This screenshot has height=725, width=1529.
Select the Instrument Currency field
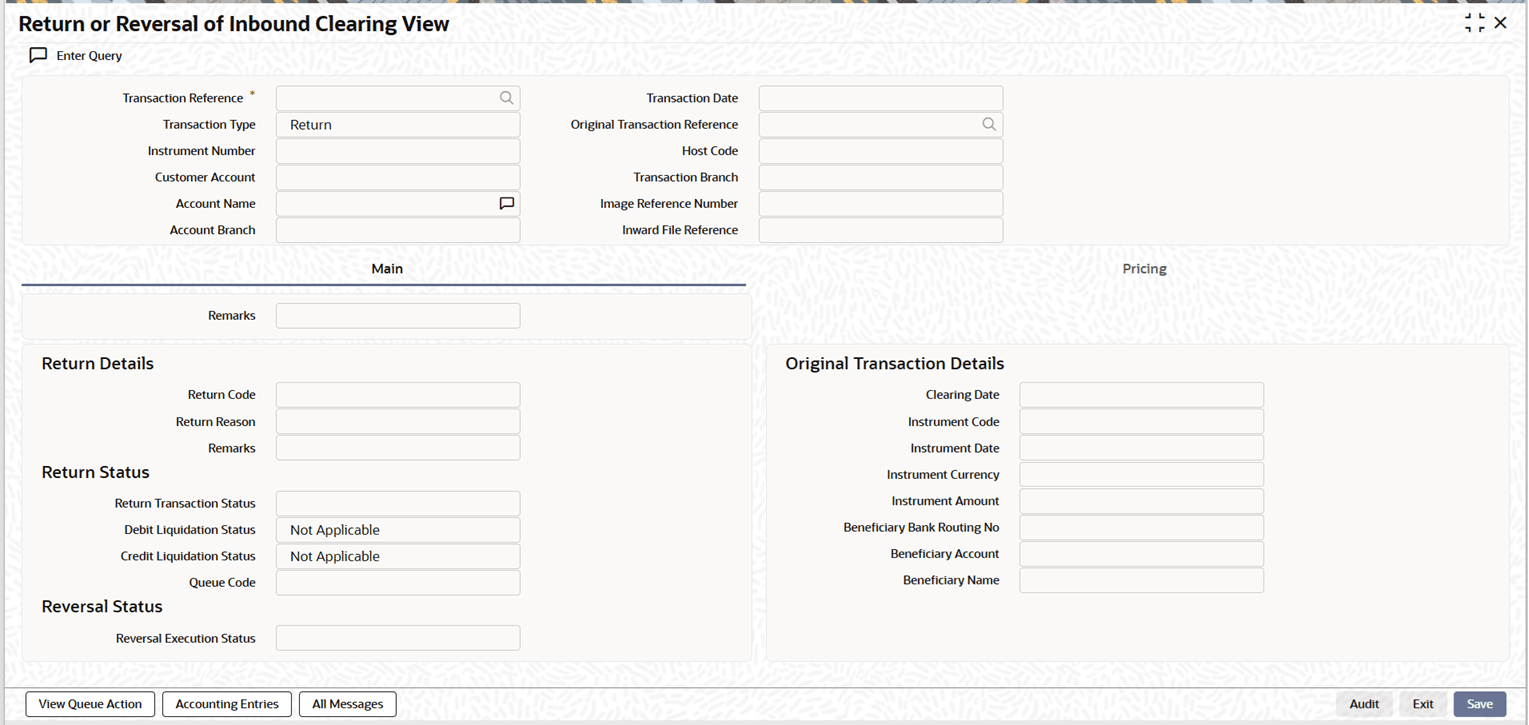(x=1142, y=475)
